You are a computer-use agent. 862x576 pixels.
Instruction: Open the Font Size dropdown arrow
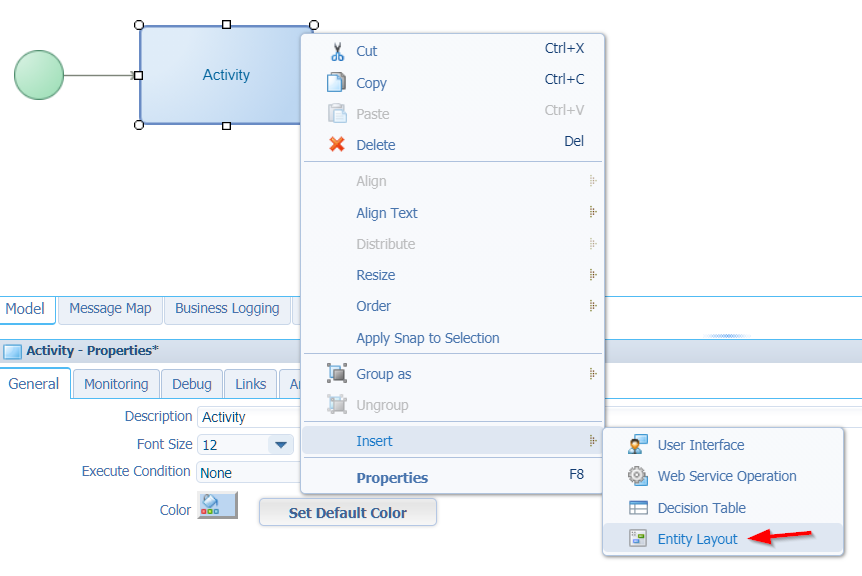[281, 445]
